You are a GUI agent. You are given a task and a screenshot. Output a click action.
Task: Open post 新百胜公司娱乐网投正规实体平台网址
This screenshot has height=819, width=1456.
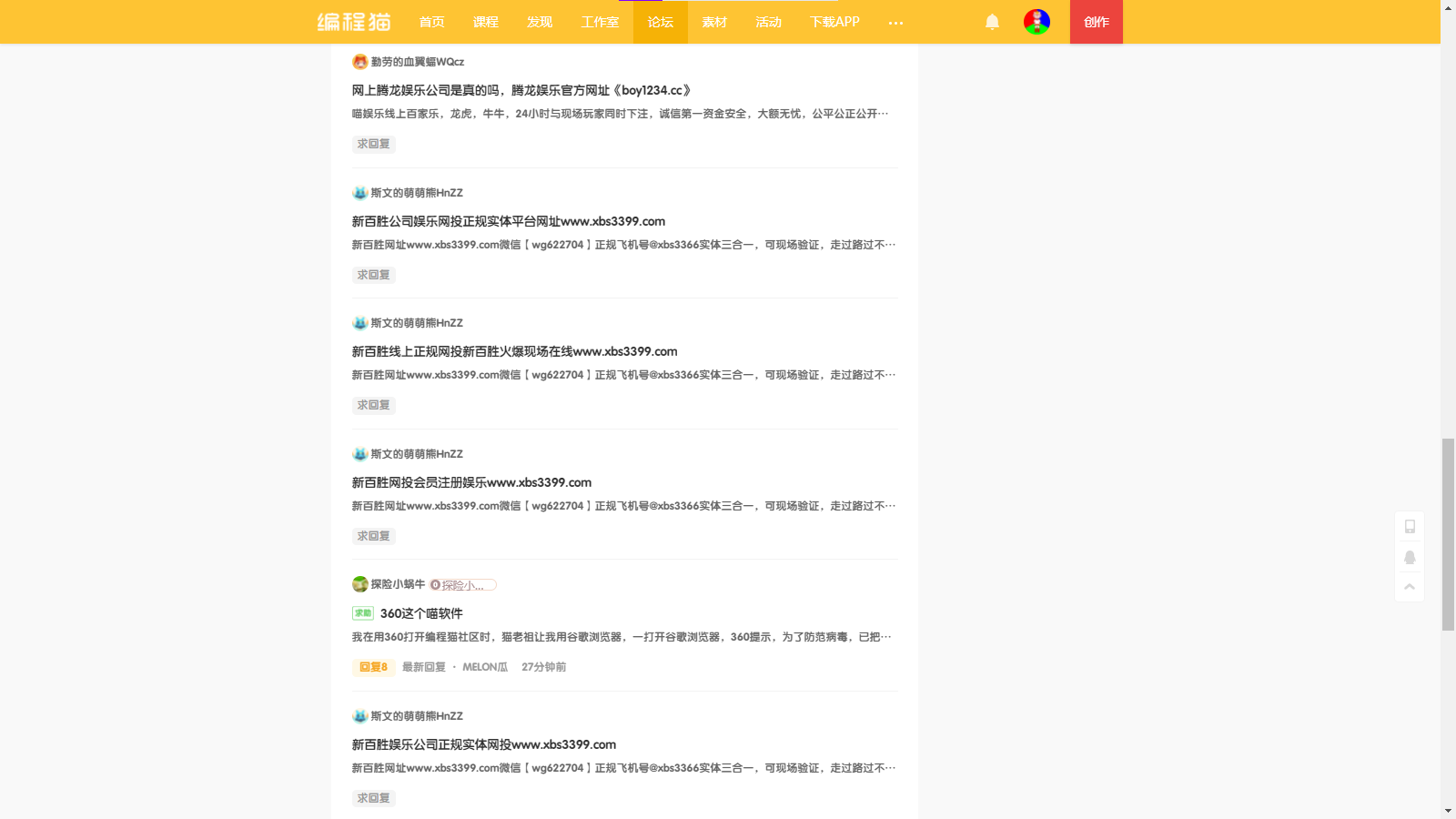[509, 221]
